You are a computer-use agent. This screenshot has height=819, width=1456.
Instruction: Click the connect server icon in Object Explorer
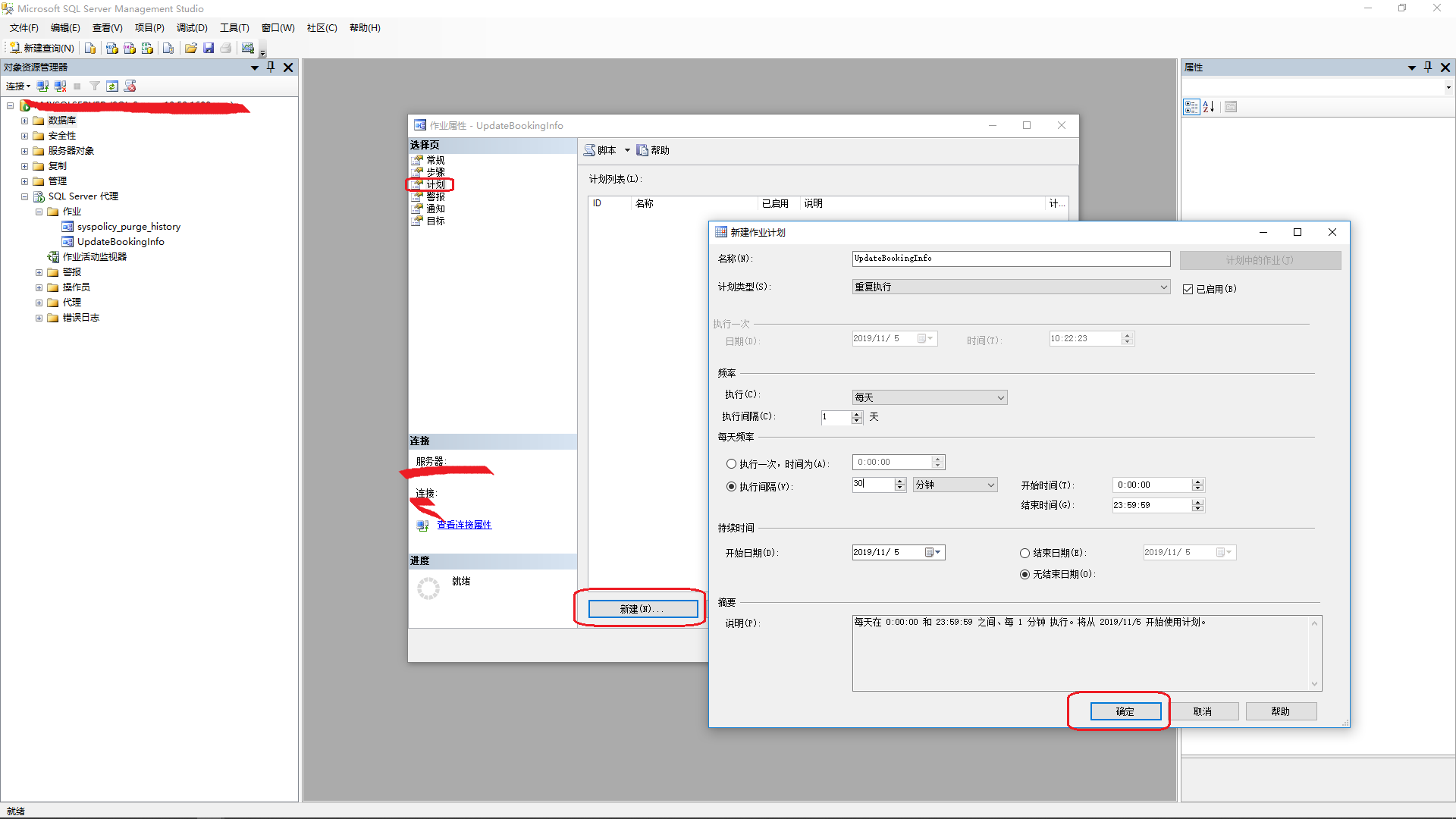(x=42, y=86)
